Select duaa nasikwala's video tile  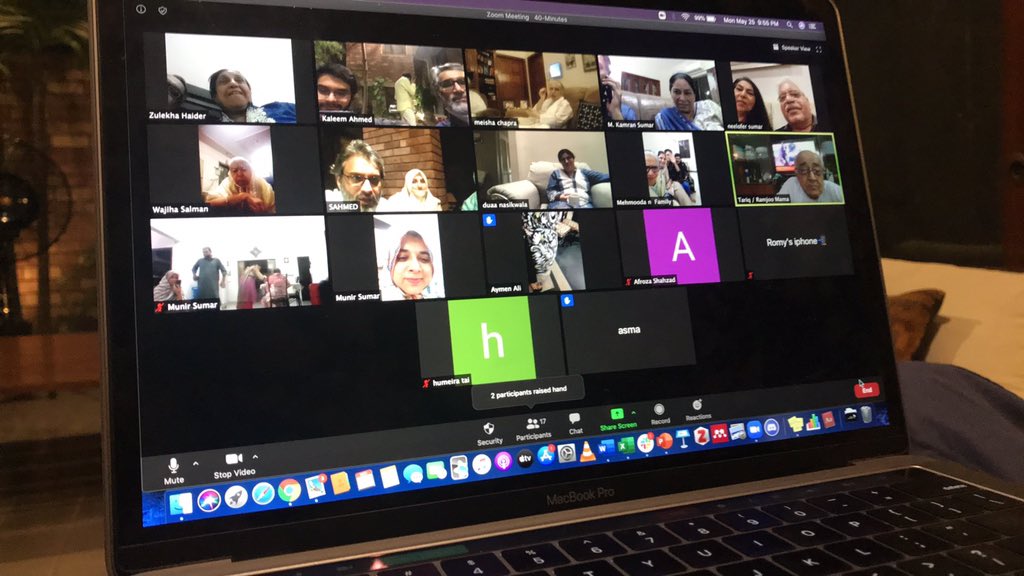coord(543,170)
